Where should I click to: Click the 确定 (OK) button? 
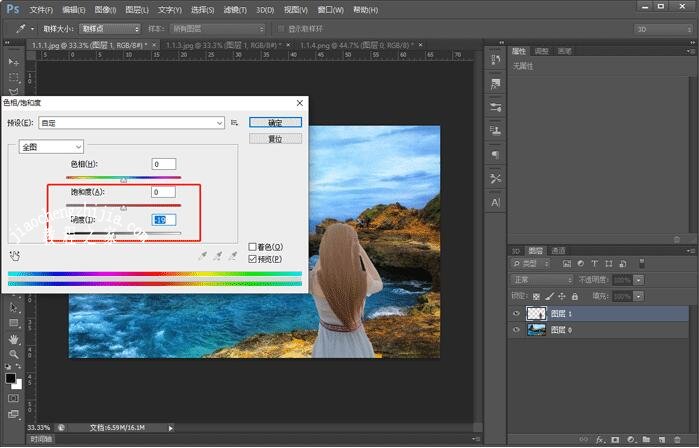(275, 122)
